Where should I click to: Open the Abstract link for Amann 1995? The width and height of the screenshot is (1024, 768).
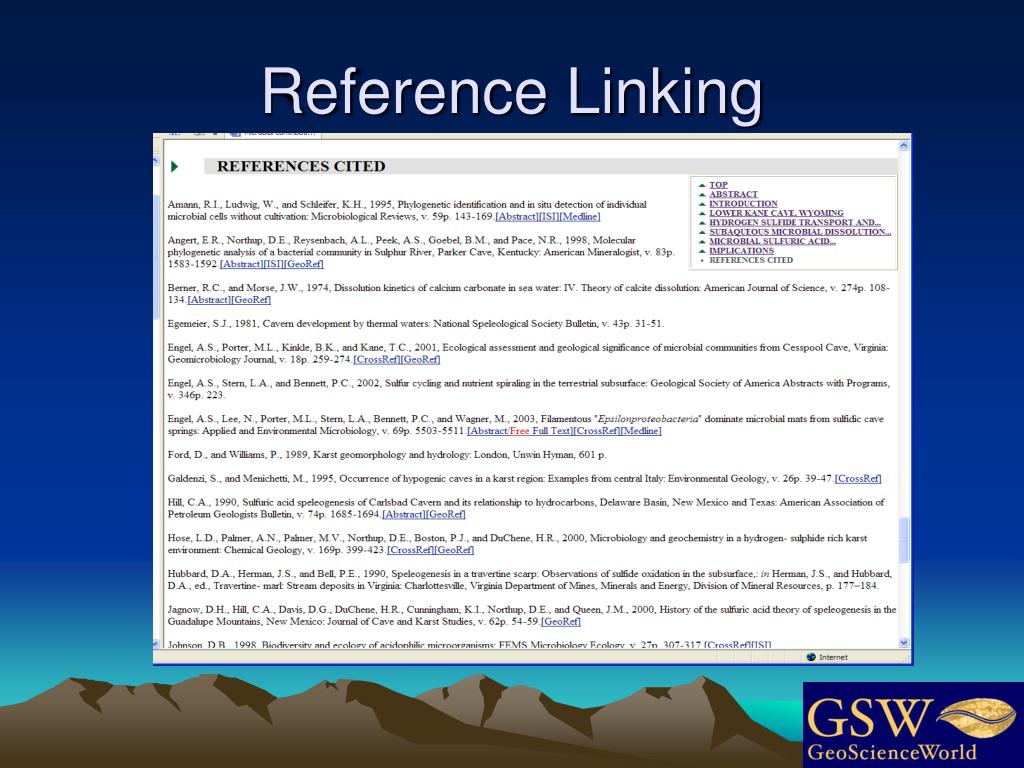pos(517,217)
